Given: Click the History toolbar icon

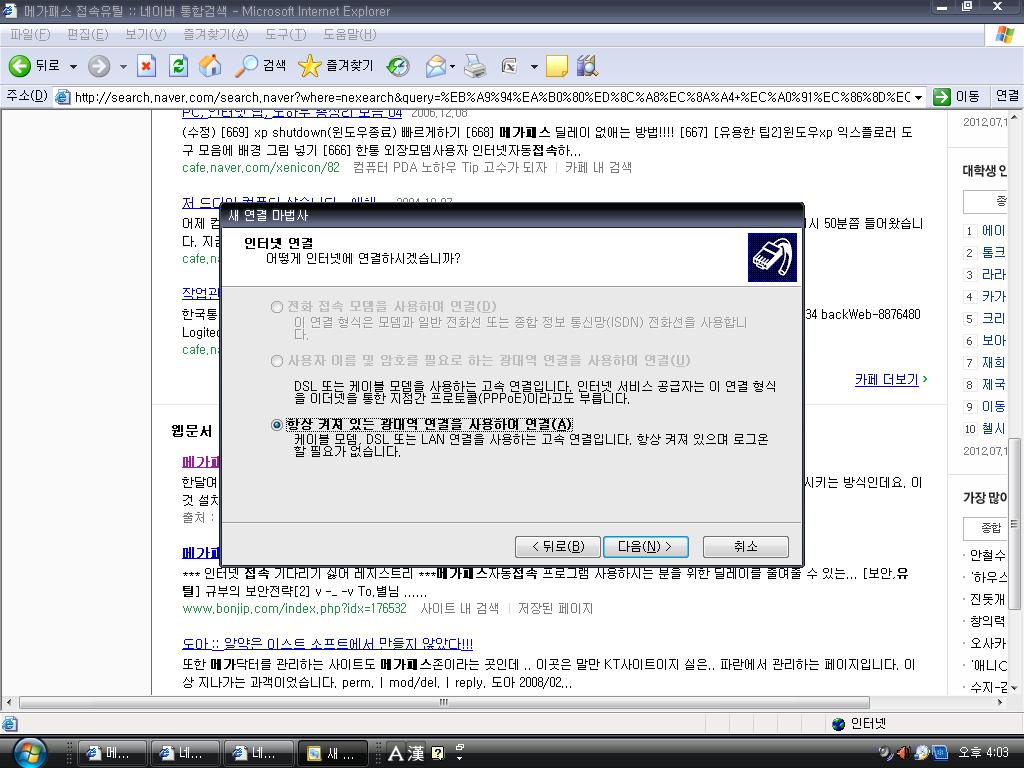Looking at the screenshot, I should coord(398,65).
